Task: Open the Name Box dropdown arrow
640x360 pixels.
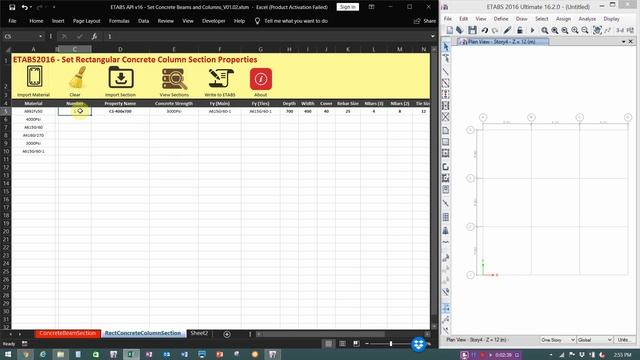Action: (40, 36)
